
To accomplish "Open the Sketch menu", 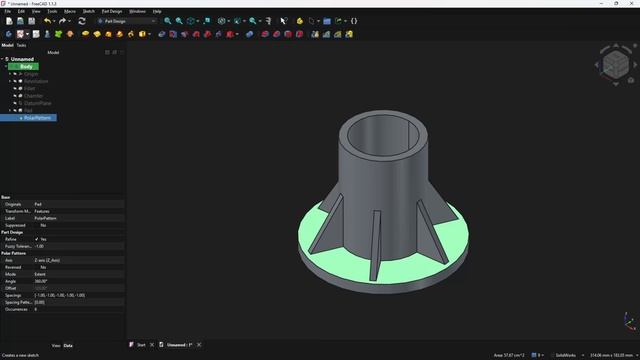I will 89,11.
